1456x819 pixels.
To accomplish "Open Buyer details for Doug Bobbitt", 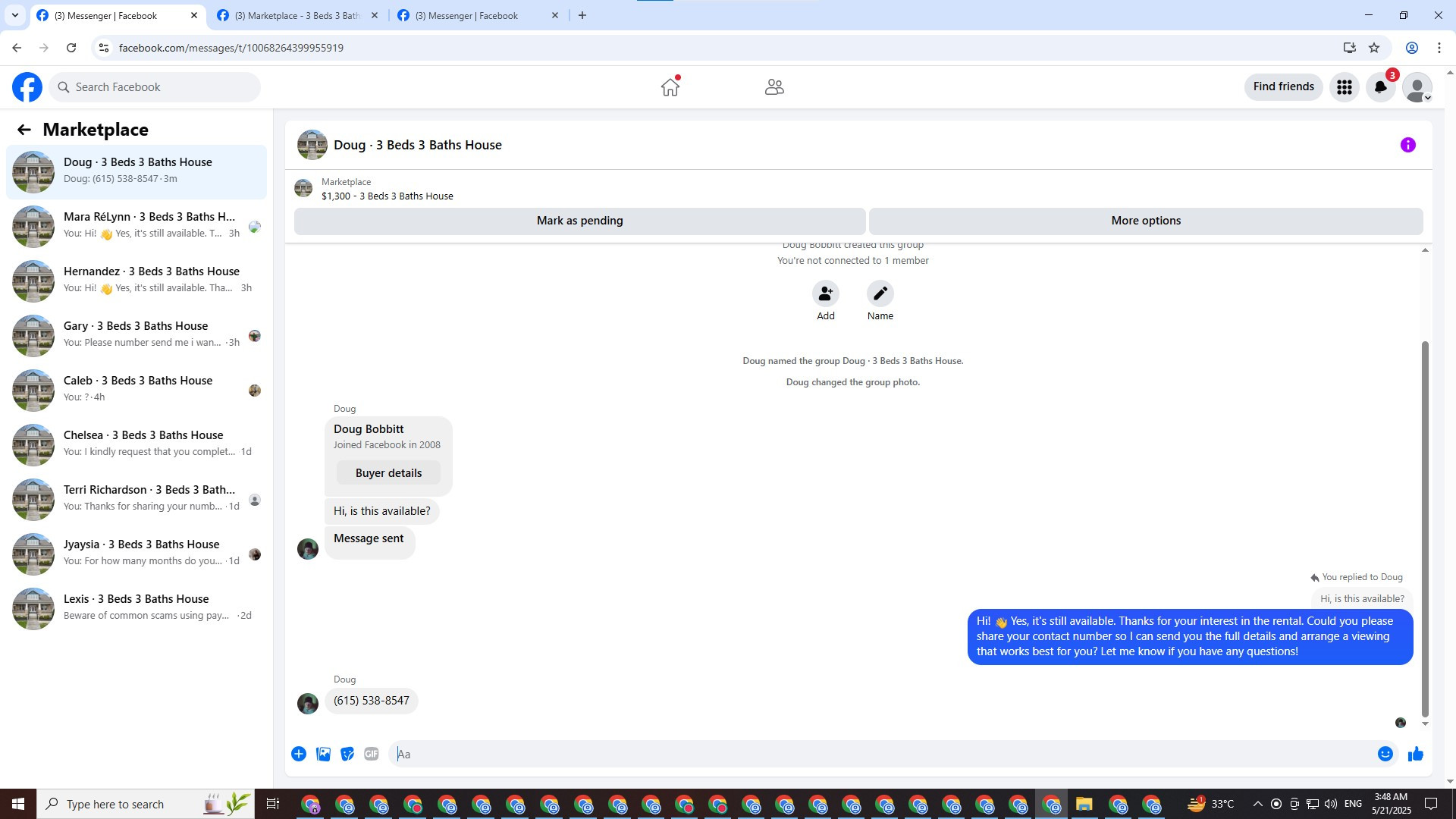I will point(388,473).
